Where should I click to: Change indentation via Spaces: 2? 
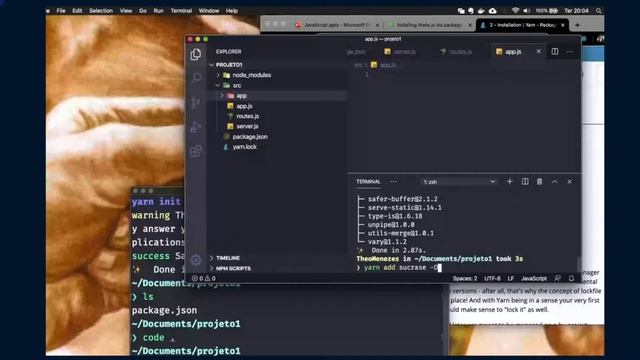click(x=465, y=278)
